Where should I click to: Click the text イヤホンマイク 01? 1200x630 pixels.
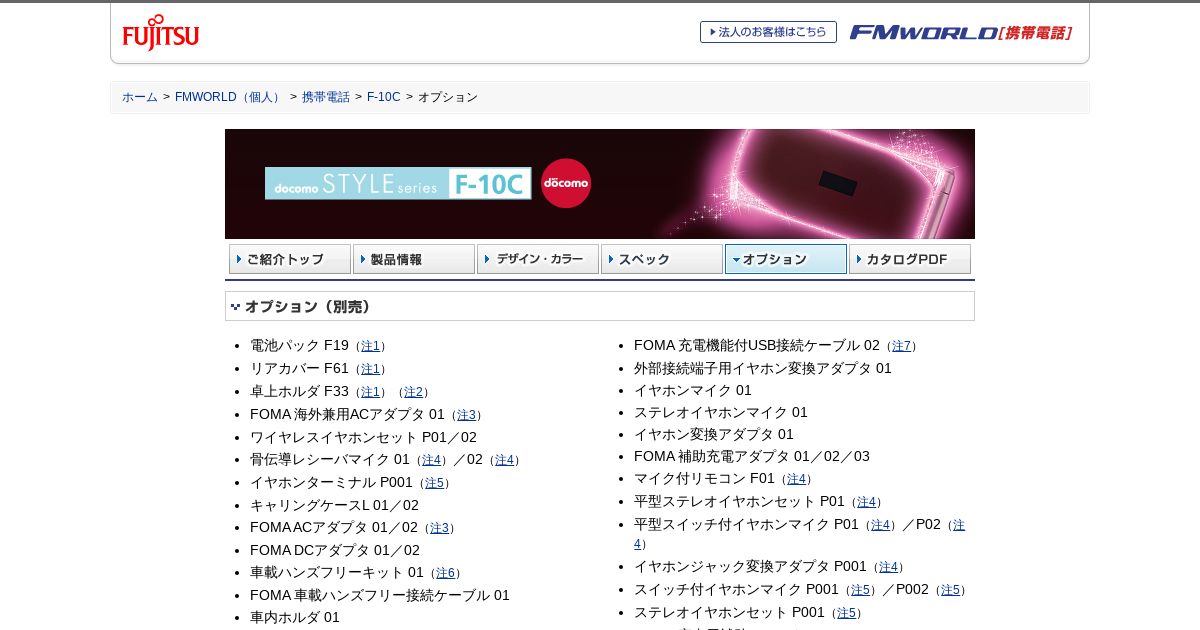[x=693, y=390]
